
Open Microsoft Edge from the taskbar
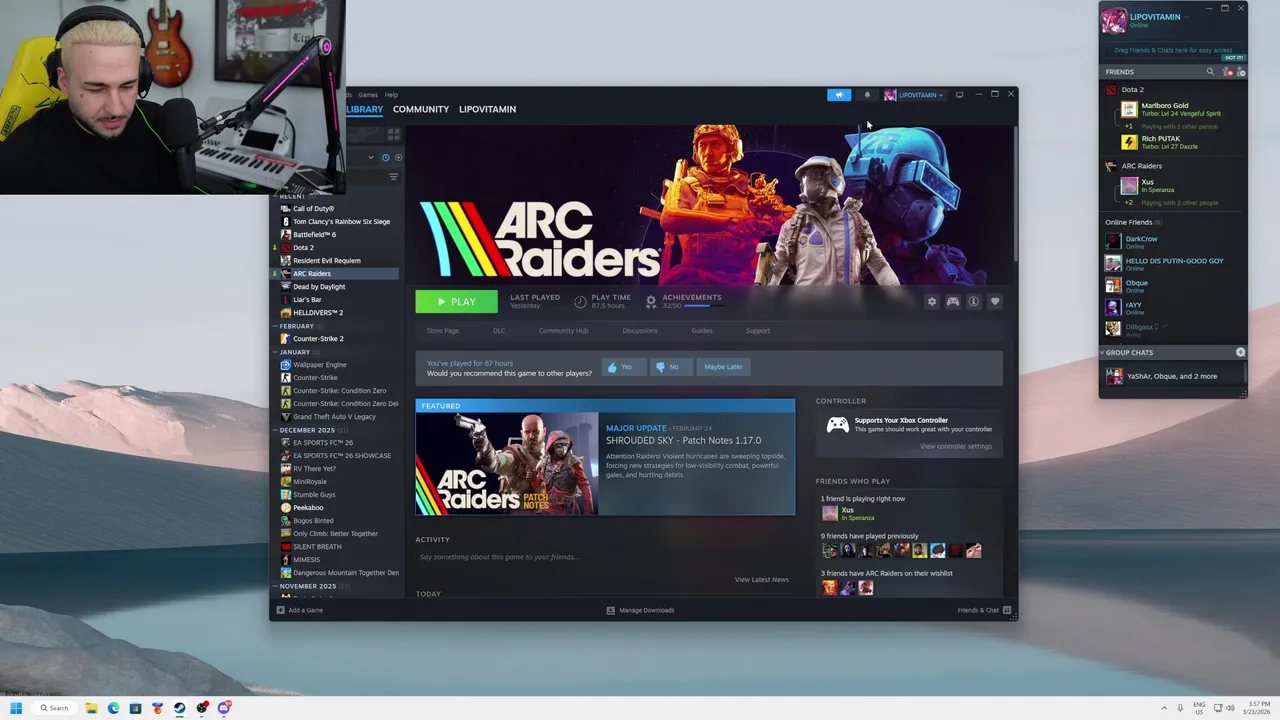click(x=113, y=708)
